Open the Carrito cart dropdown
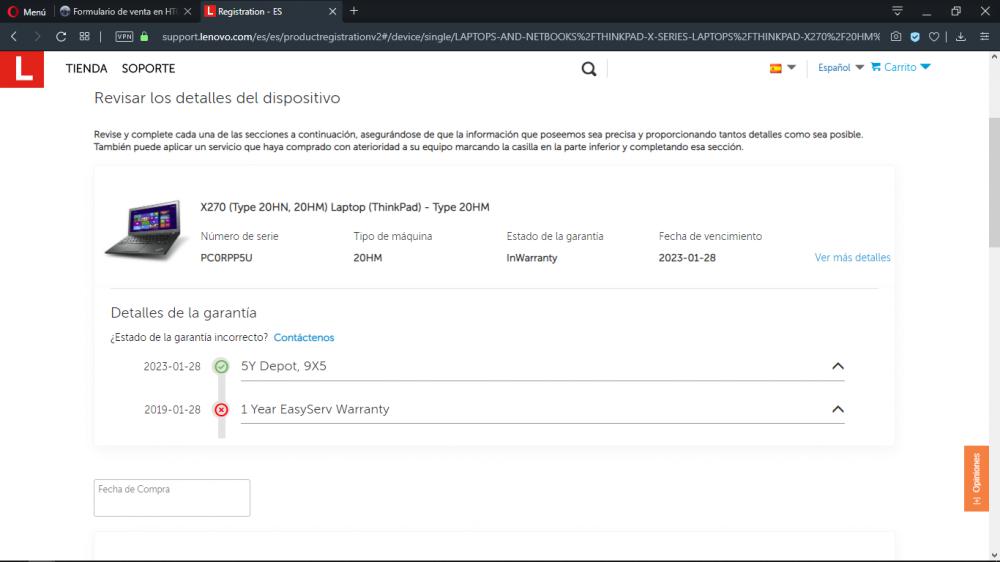The height and width of the screenshot is (562, 1000). coord(901,67)
